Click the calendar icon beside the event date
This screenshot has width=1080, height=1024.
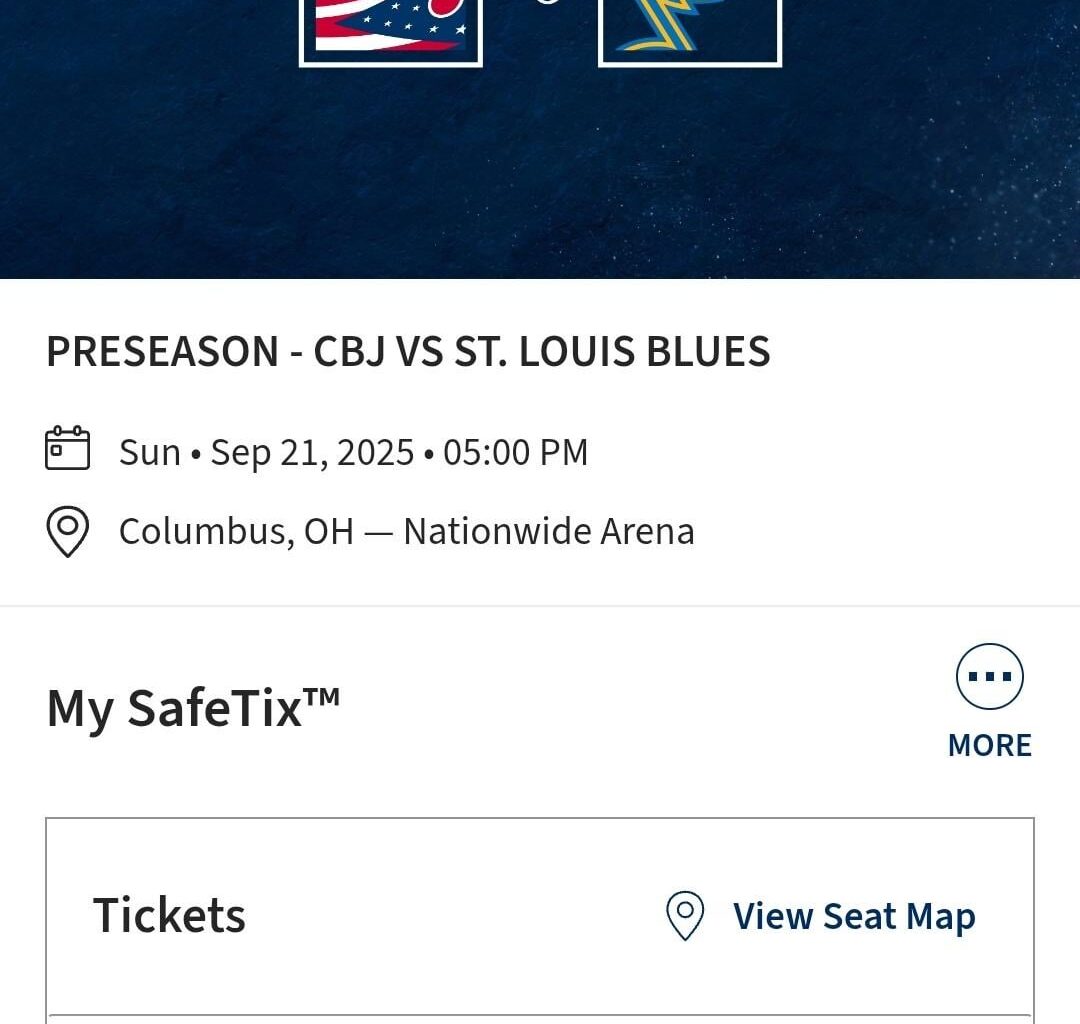click(x=68, y=448)
